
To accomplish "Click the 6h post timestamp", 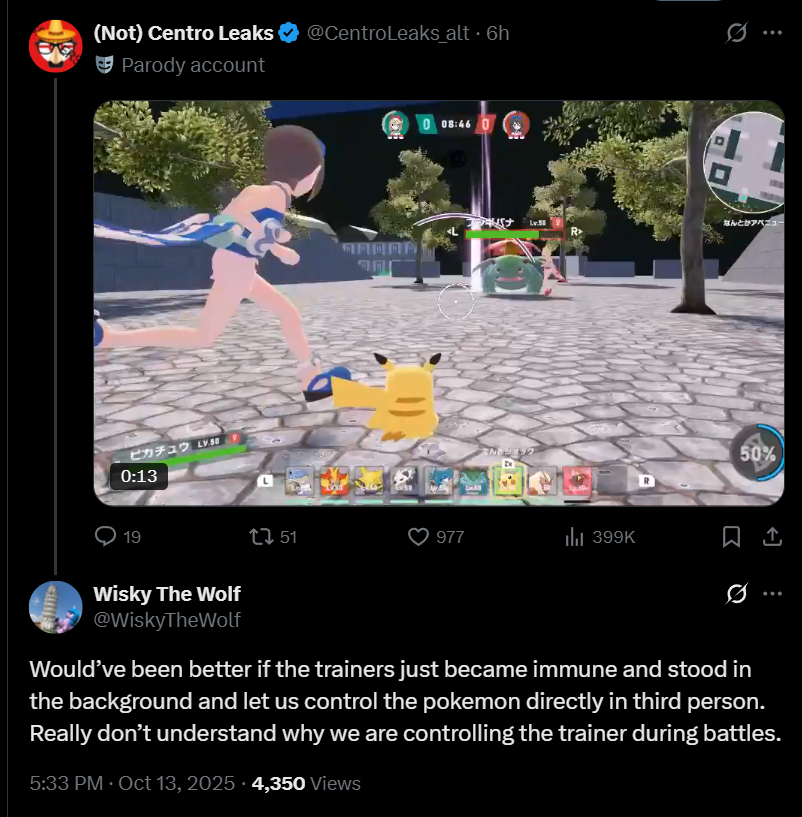I will (497, 33).
